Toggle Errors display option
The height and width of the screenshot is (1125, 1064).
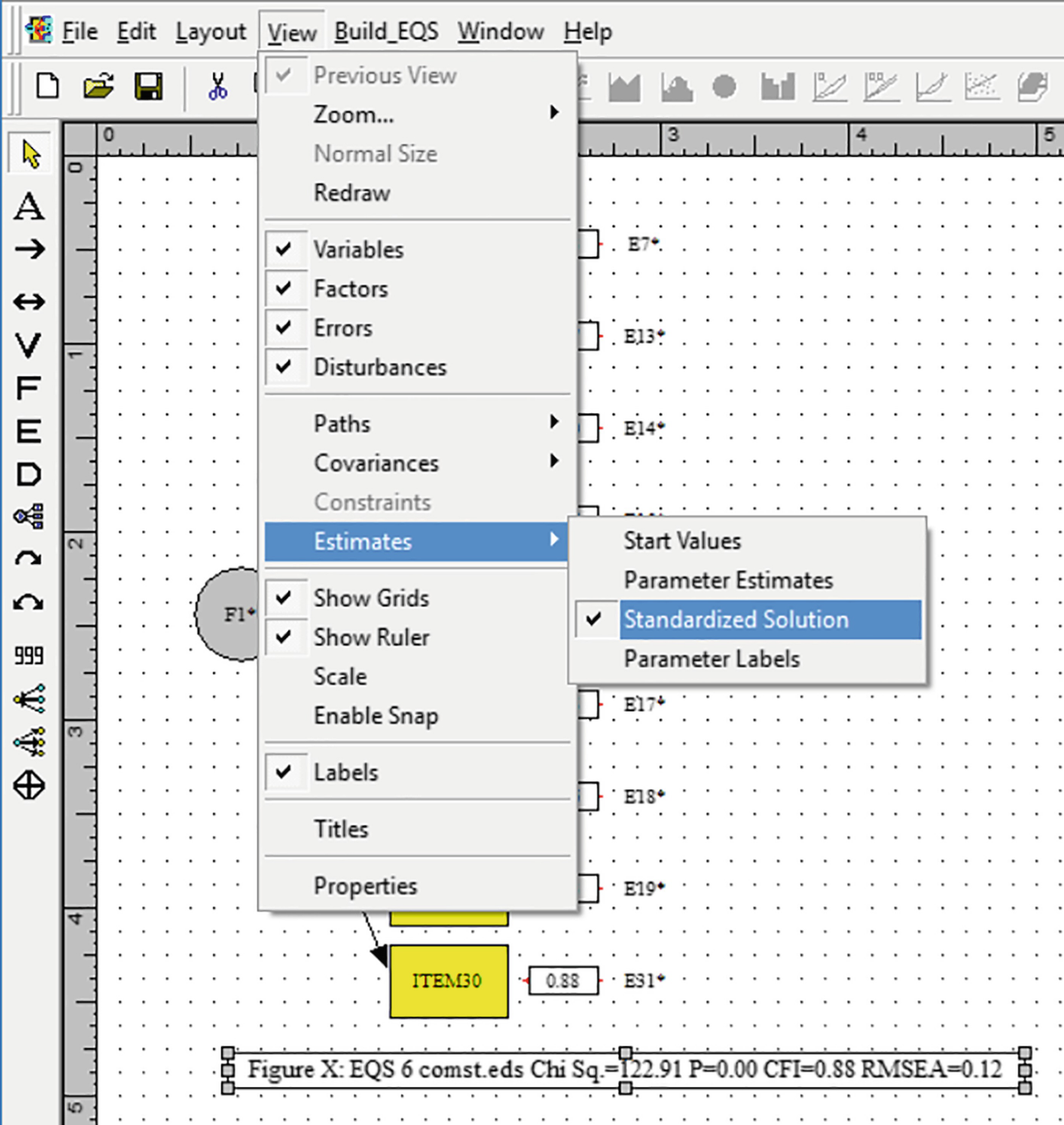pos(418,327)
